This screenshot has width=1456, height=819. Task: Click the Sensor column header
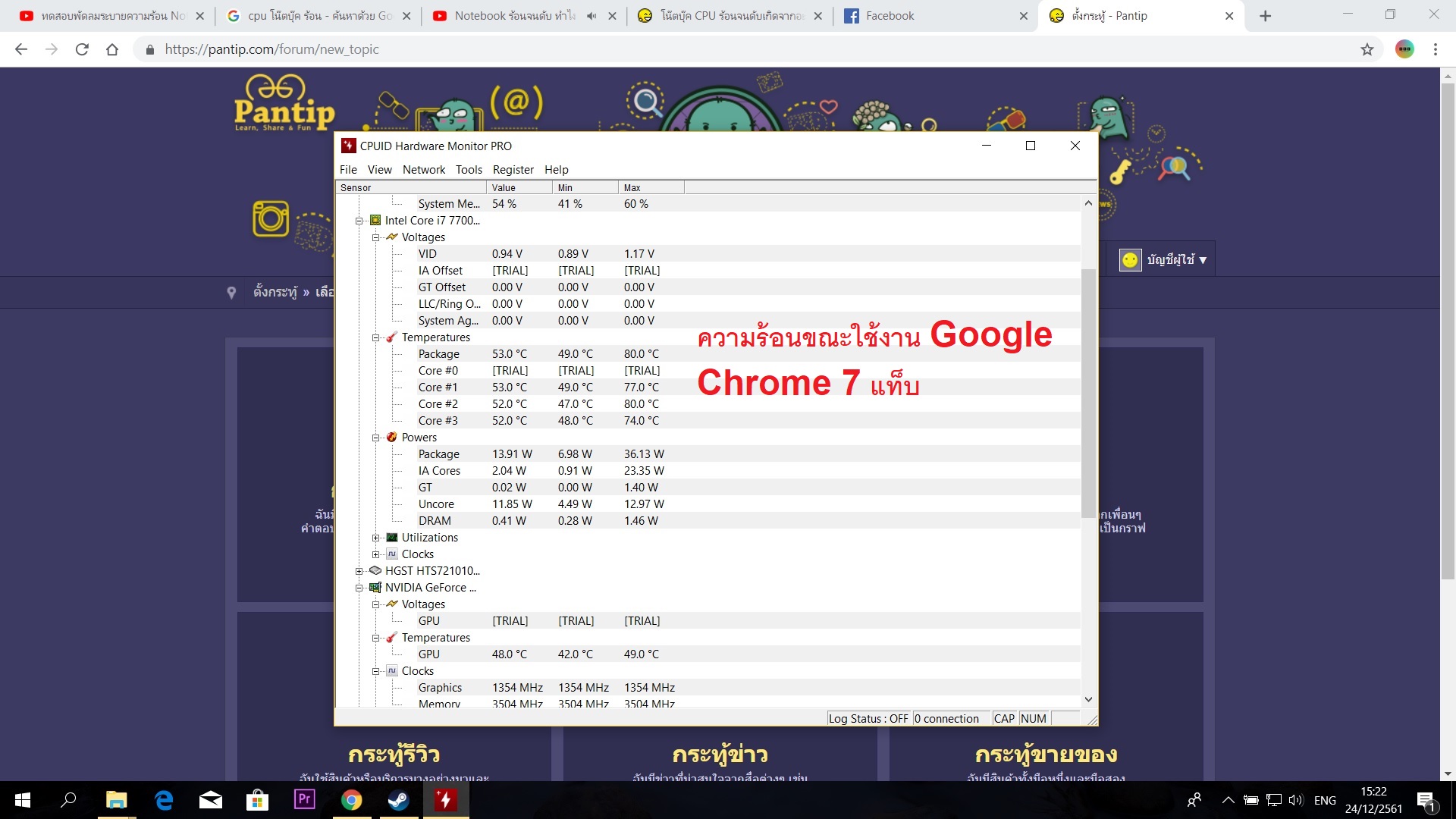point(410,187)
